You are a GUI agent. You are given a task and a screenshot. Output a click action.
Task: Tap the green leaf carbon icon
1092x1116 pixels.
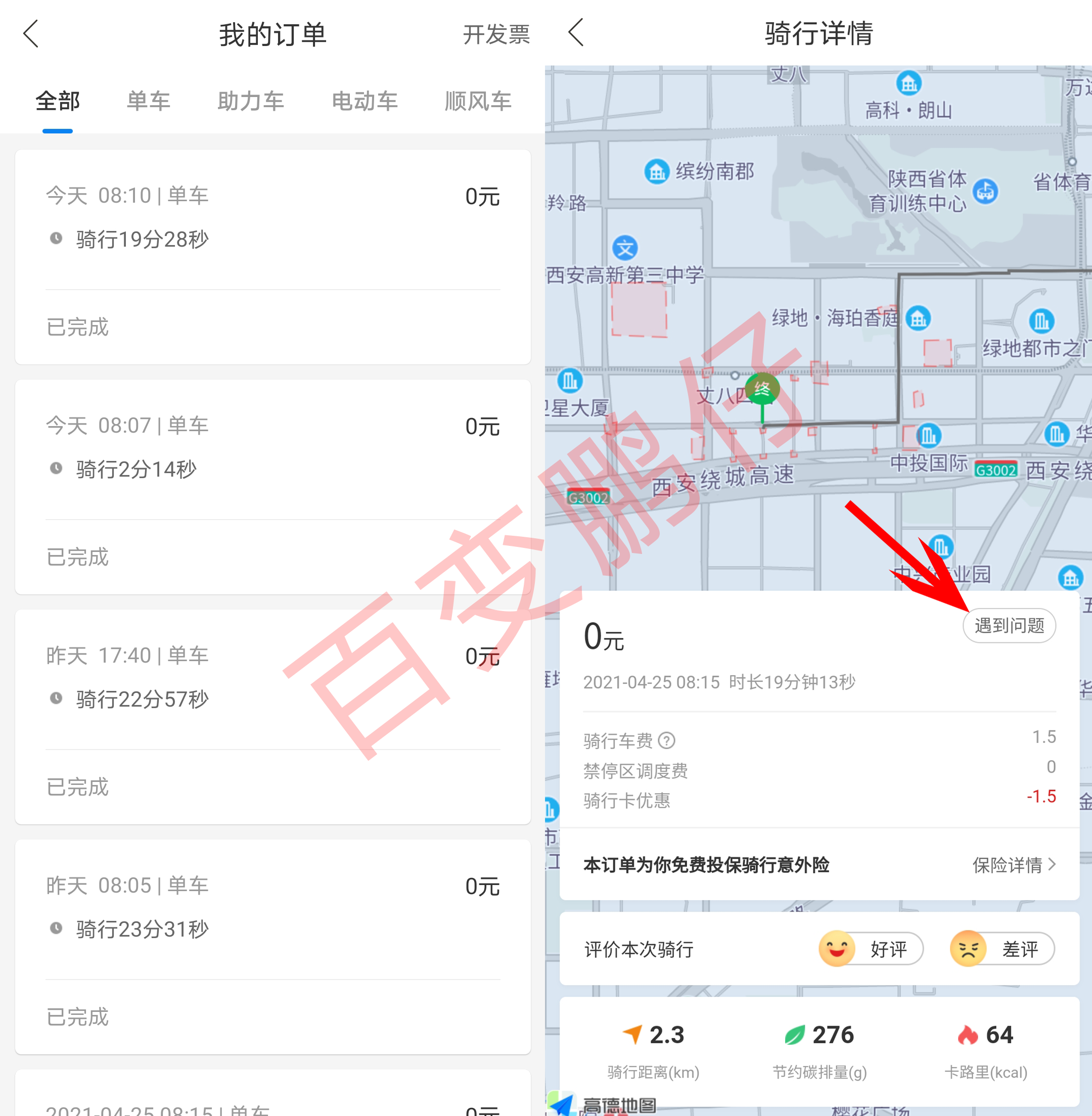pos(795,1035)
